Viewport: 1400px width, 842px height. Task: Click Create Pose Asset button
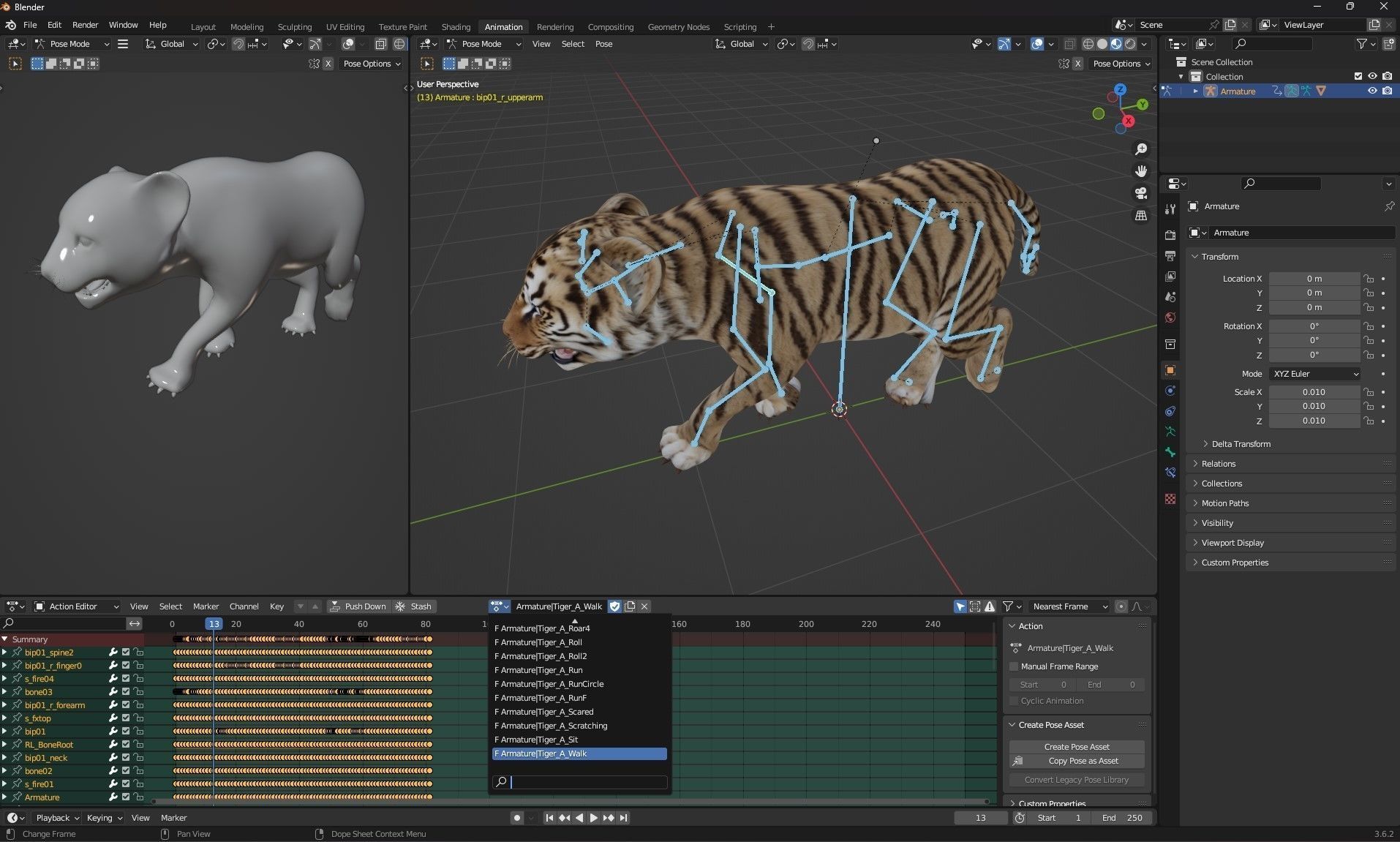(1077, 747)
